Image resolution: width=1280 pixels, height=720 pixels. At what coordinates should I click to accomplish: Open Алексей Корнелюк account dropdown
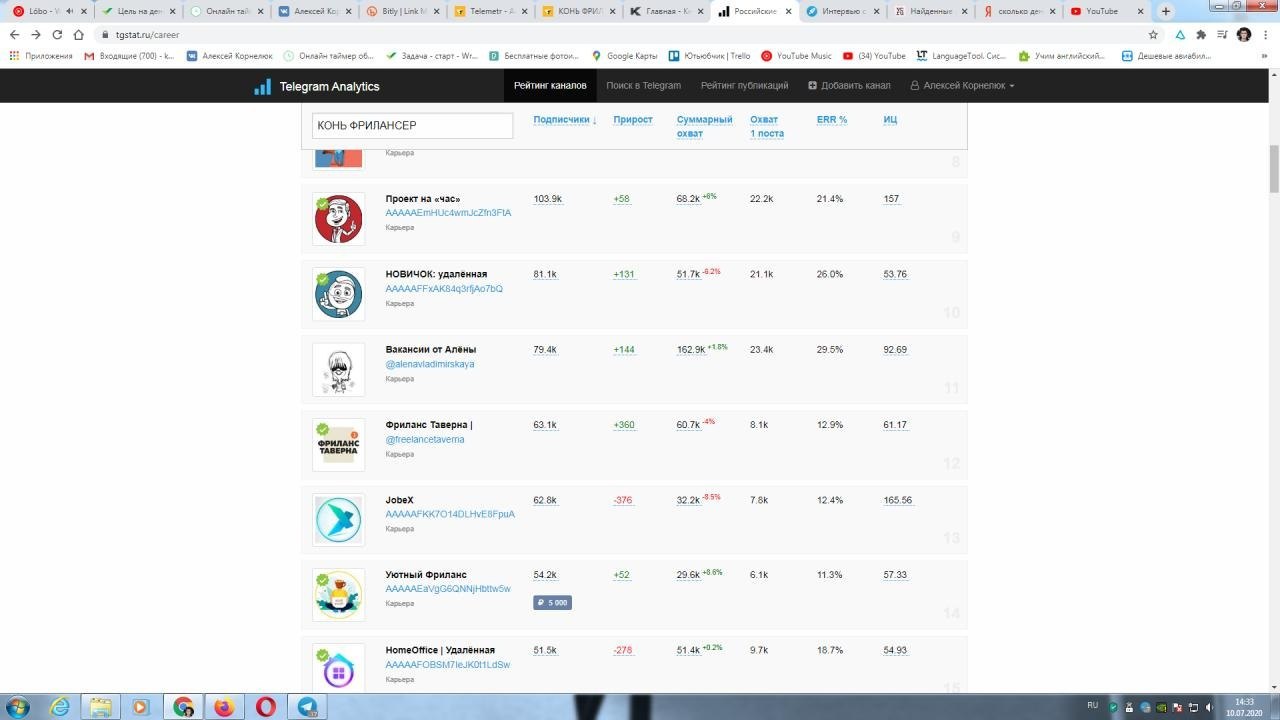pyautogui.click(x=962, y=86)
